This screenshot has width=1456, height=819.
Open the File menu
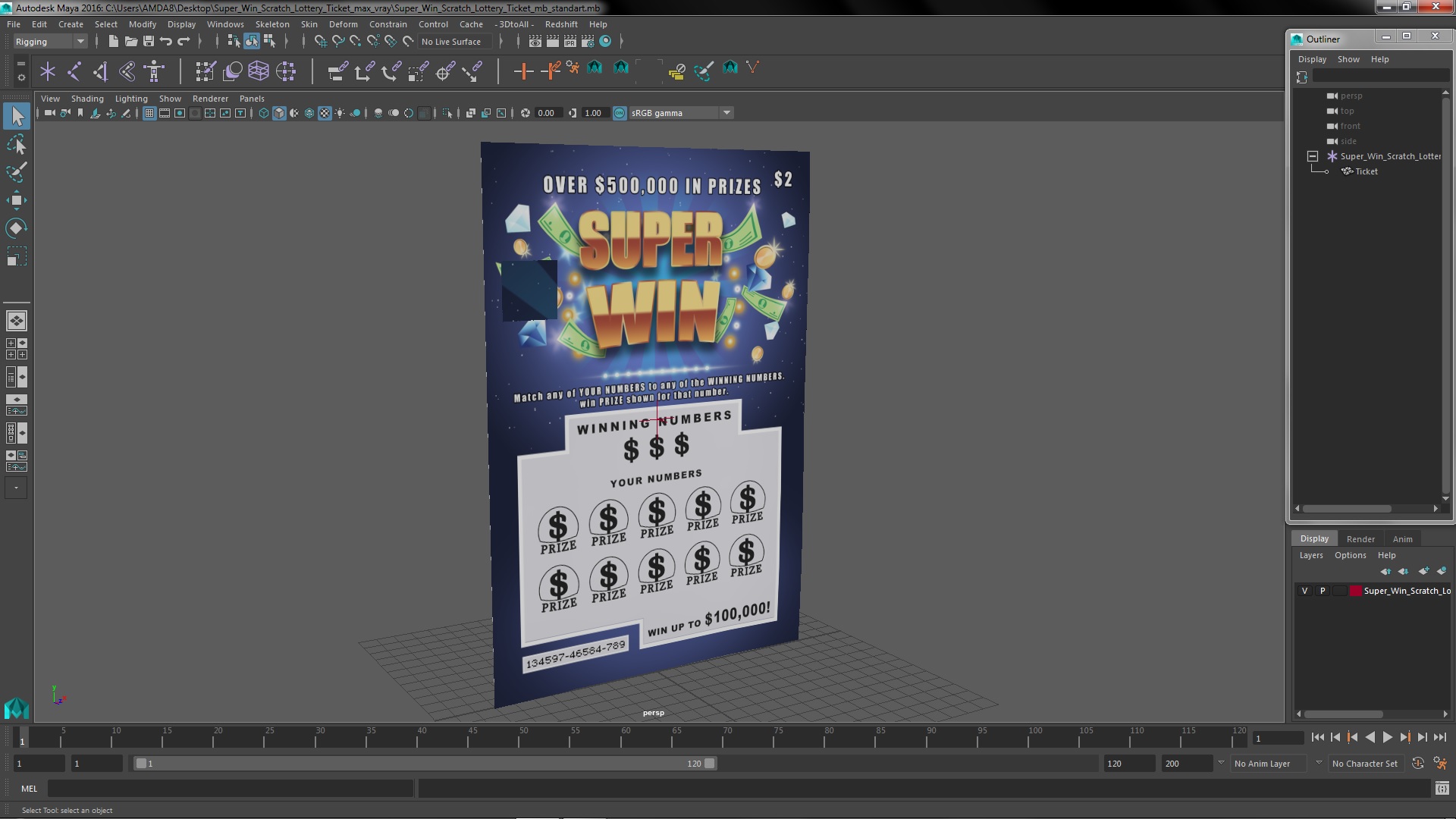pos(14,24)
